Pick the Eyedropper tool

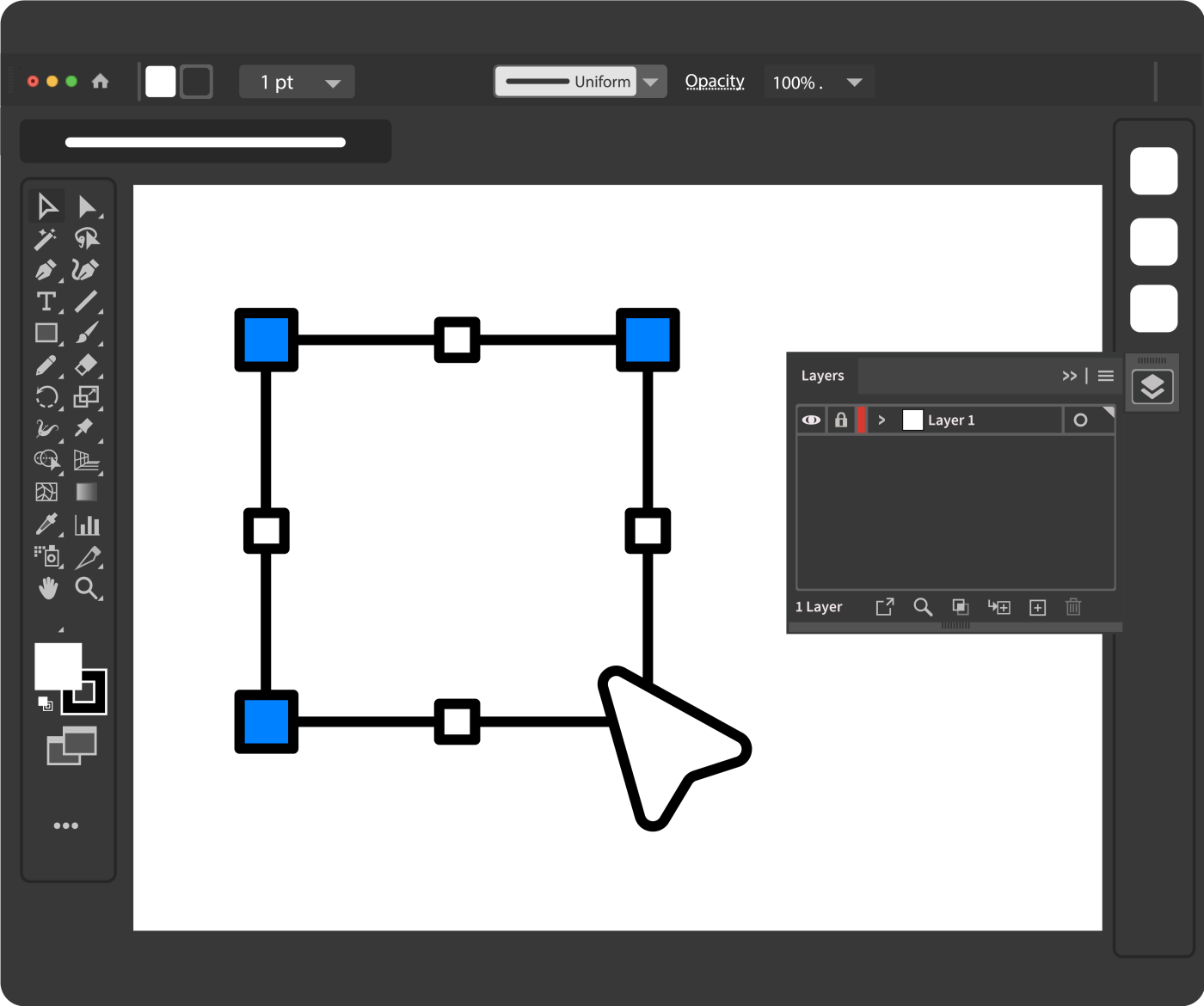47,524
